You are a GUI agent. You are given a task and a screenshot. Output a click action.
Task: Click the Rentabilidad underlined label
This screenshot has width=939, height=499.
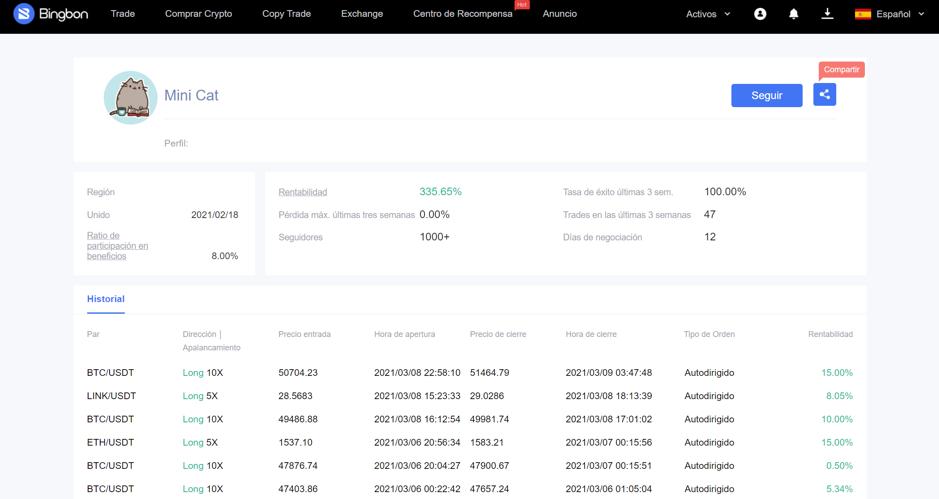(302, 192)
